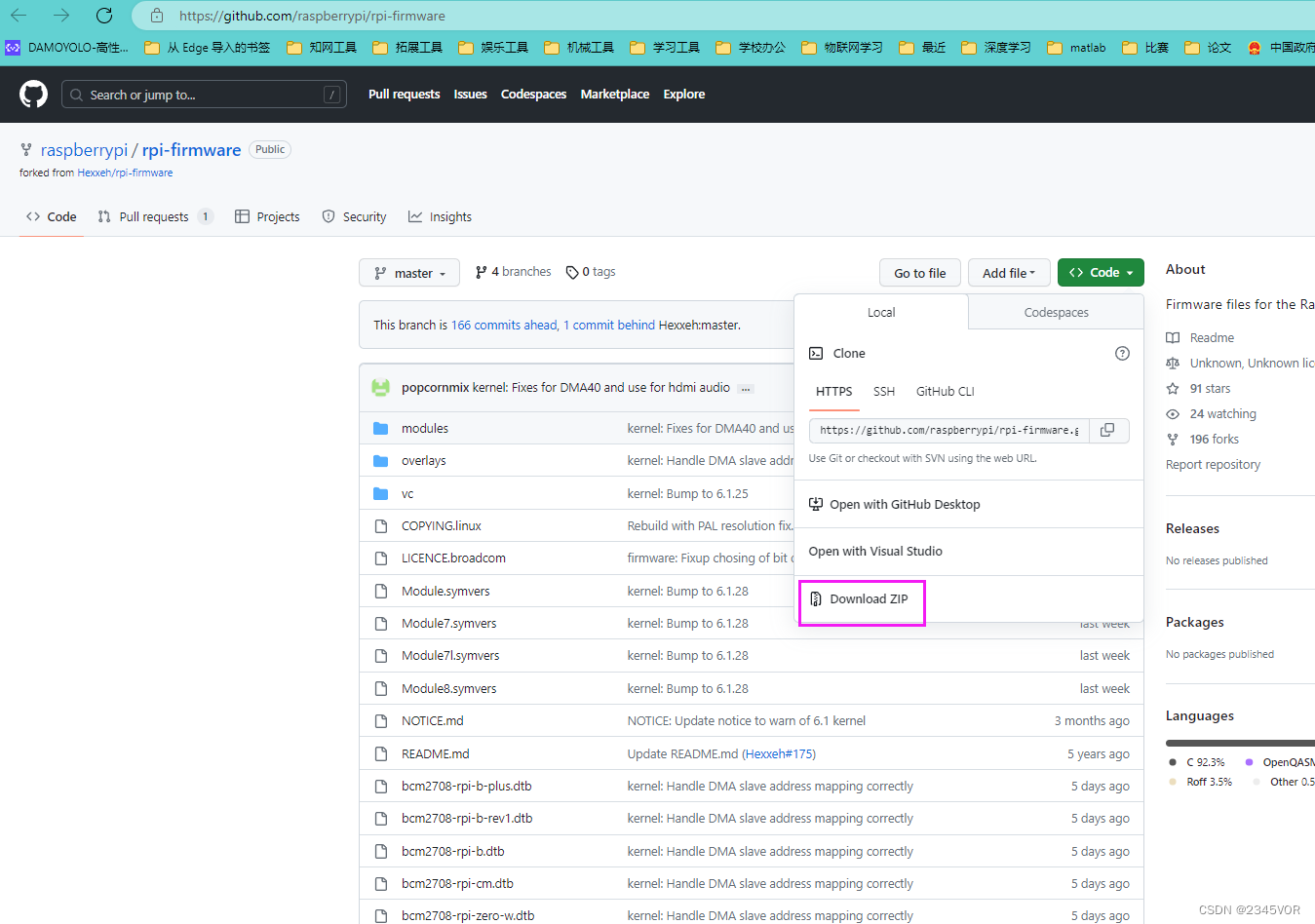Image resolution: width=1315 pixels, height=924 pixels.
Task: Click the vc folder icon
Action: pyautogui.click(x=381, y=493)
